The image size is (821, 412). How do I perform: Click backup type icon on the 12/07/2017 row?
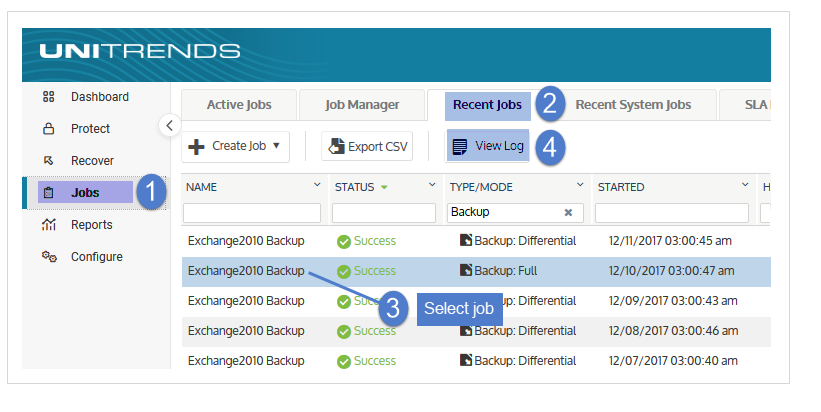465,360
